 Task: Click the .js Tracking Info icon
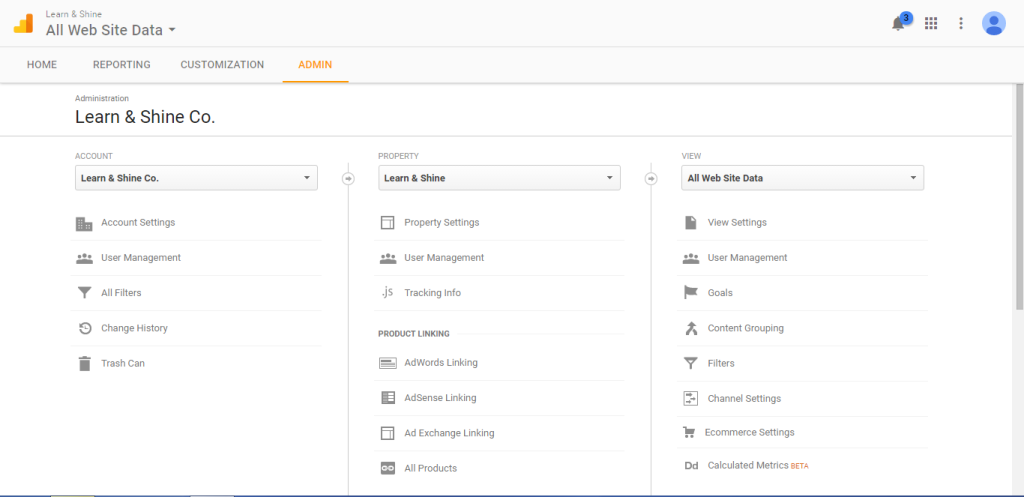[387, 293]
